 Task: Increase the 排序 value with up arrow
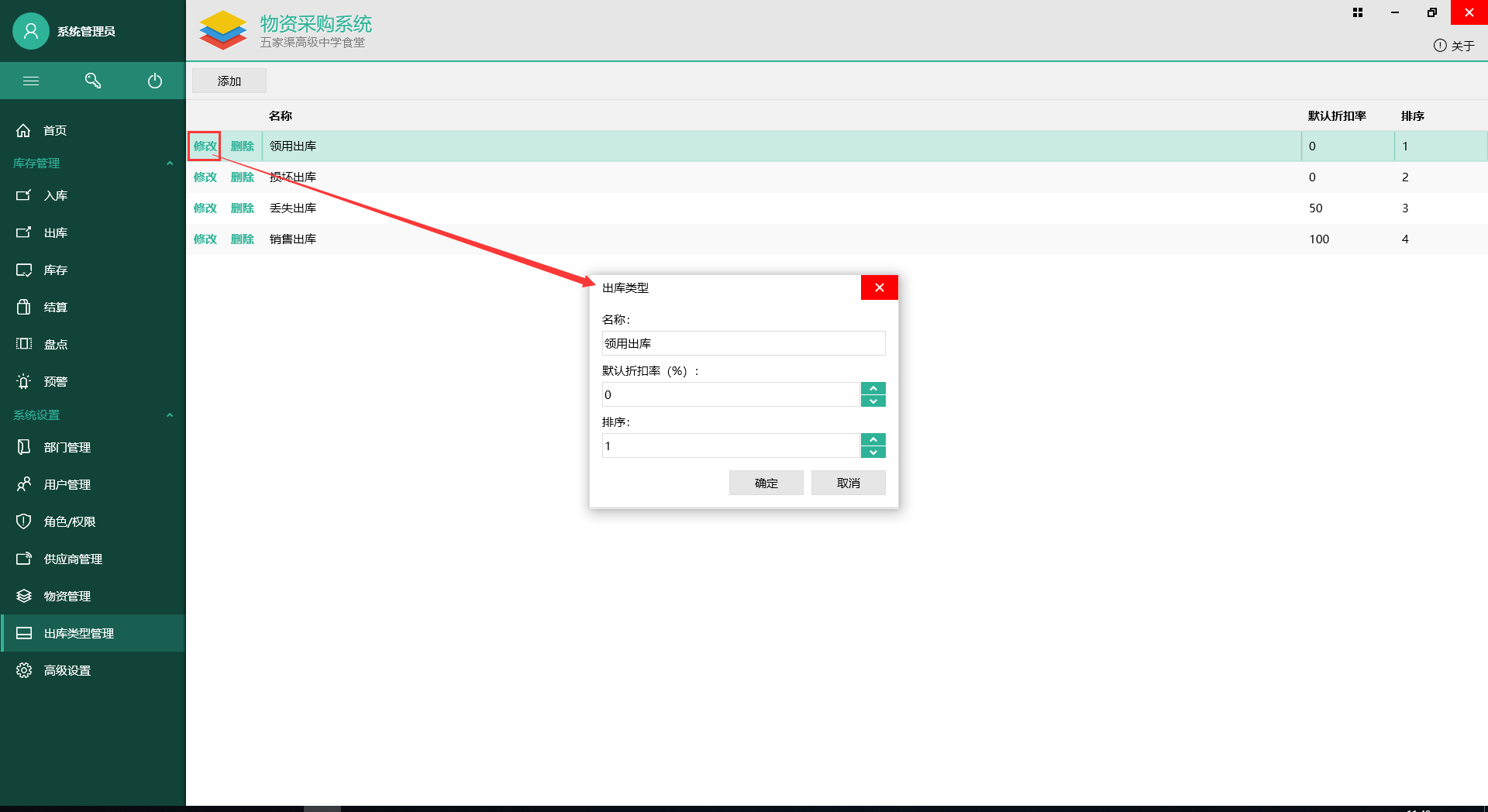873,439
